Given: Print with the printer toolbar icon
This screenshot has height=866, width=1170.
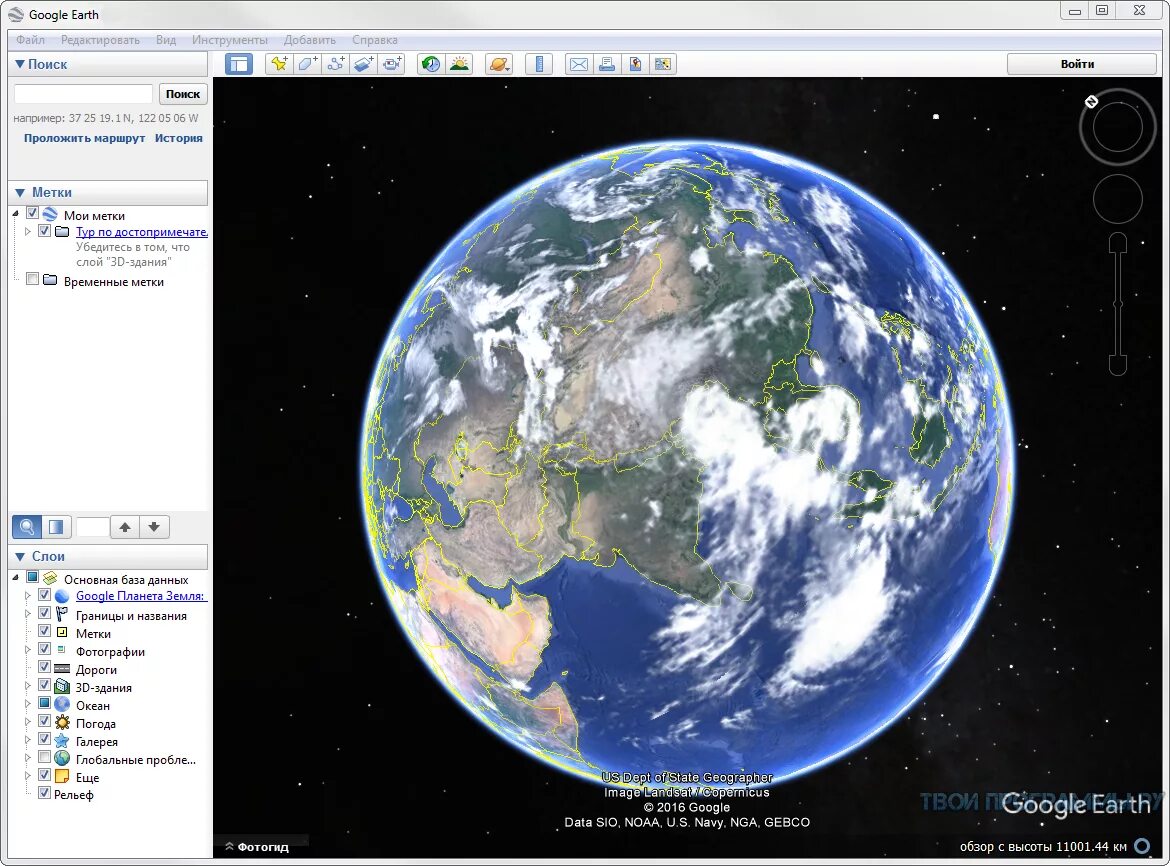Looking at the screenshot, I should pyautogui.click(x=607, y=64).
